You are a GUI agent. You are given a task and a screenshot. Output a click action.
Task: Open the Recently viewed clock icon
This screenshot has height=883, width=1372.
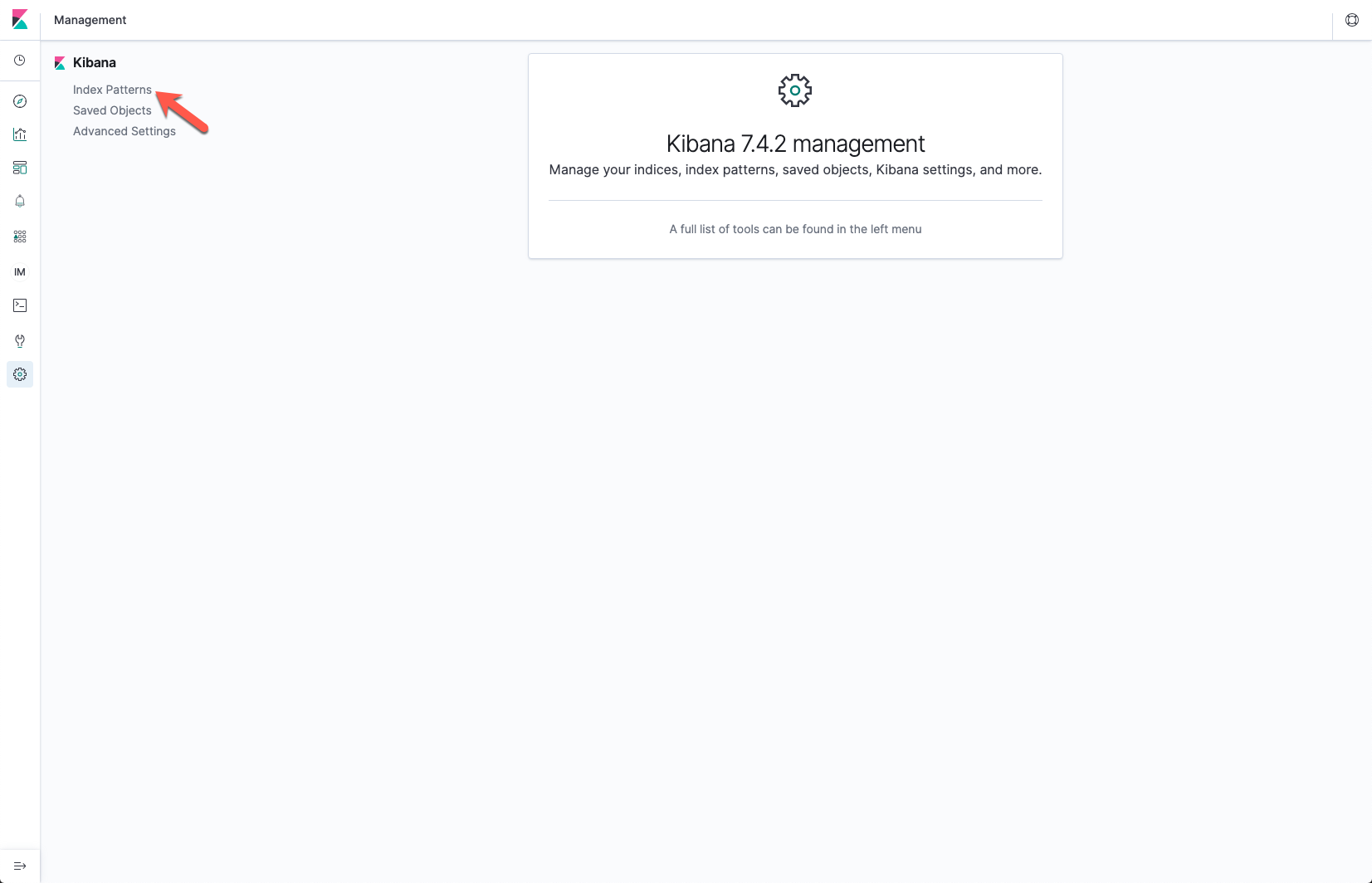[20, 61]
